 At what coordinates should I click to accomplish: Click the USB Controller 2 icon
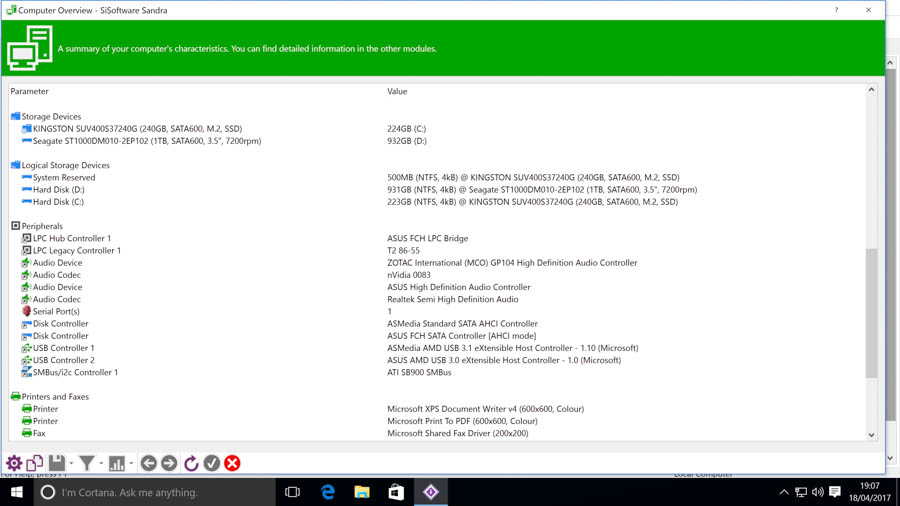pos(26,360)
